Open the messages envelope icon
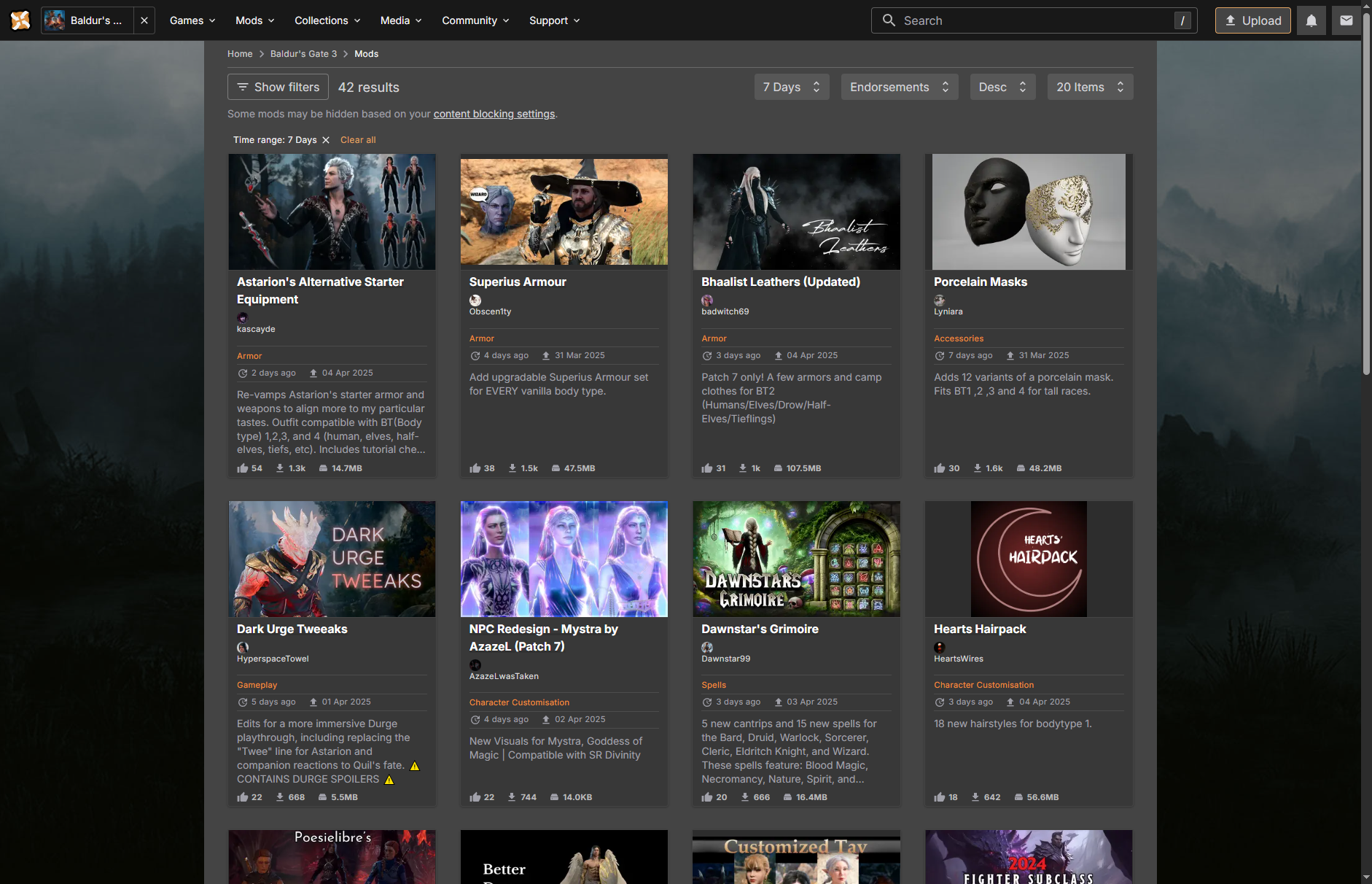This screenshot has height=884, width=1372. [1346, 20]
